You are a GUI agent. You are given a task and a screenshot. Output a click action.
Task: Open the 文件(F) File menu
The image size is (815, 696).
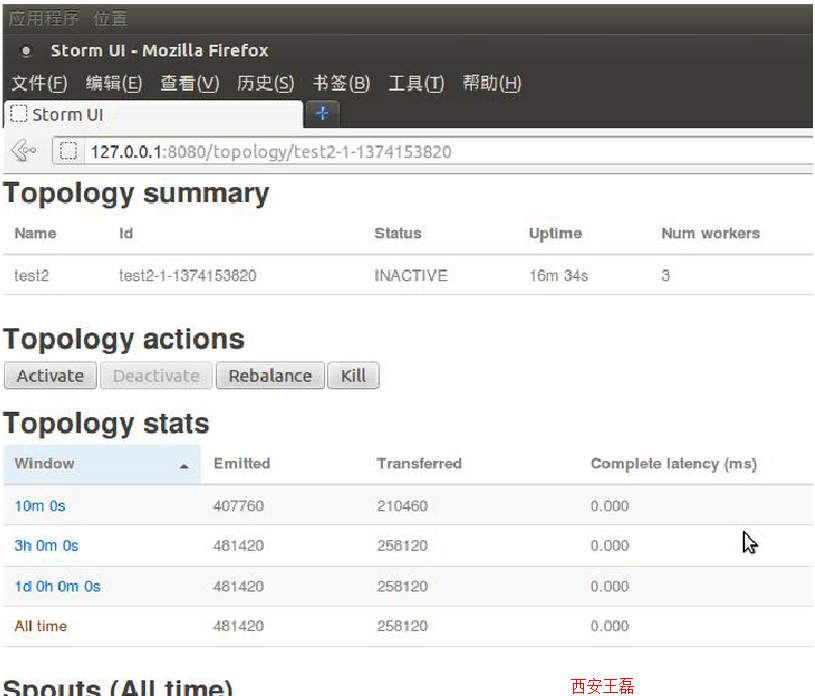39,84
